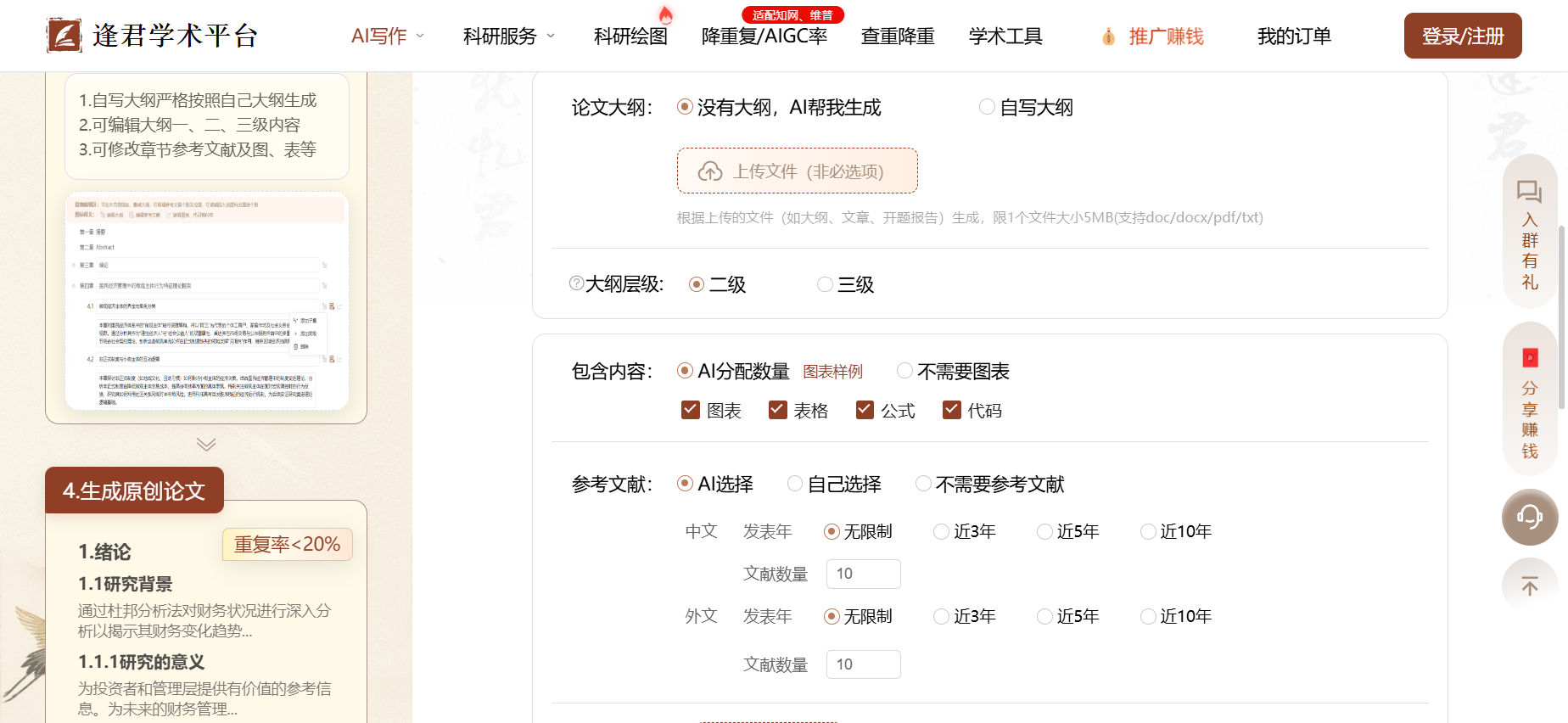
Task: Open the 科研绘图 menu item
Action: (630, 36)
